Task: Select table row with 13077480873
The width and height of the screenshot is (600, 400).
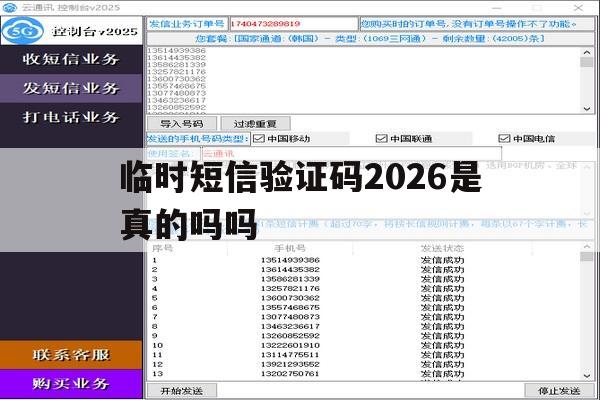Action: 364,317
